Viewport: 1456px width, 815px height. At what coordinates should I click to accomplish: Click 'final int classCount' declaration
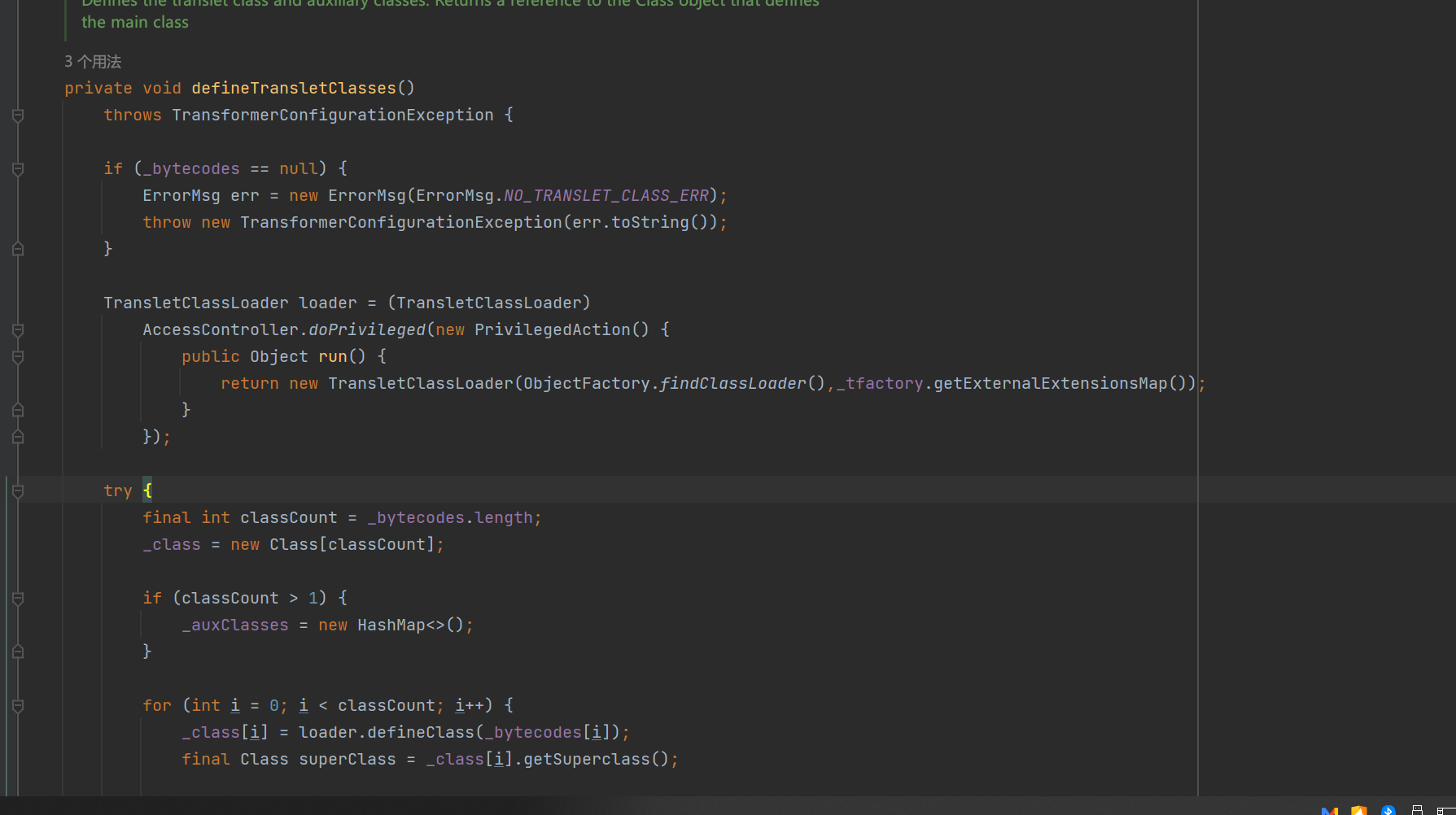pos(240,517)
